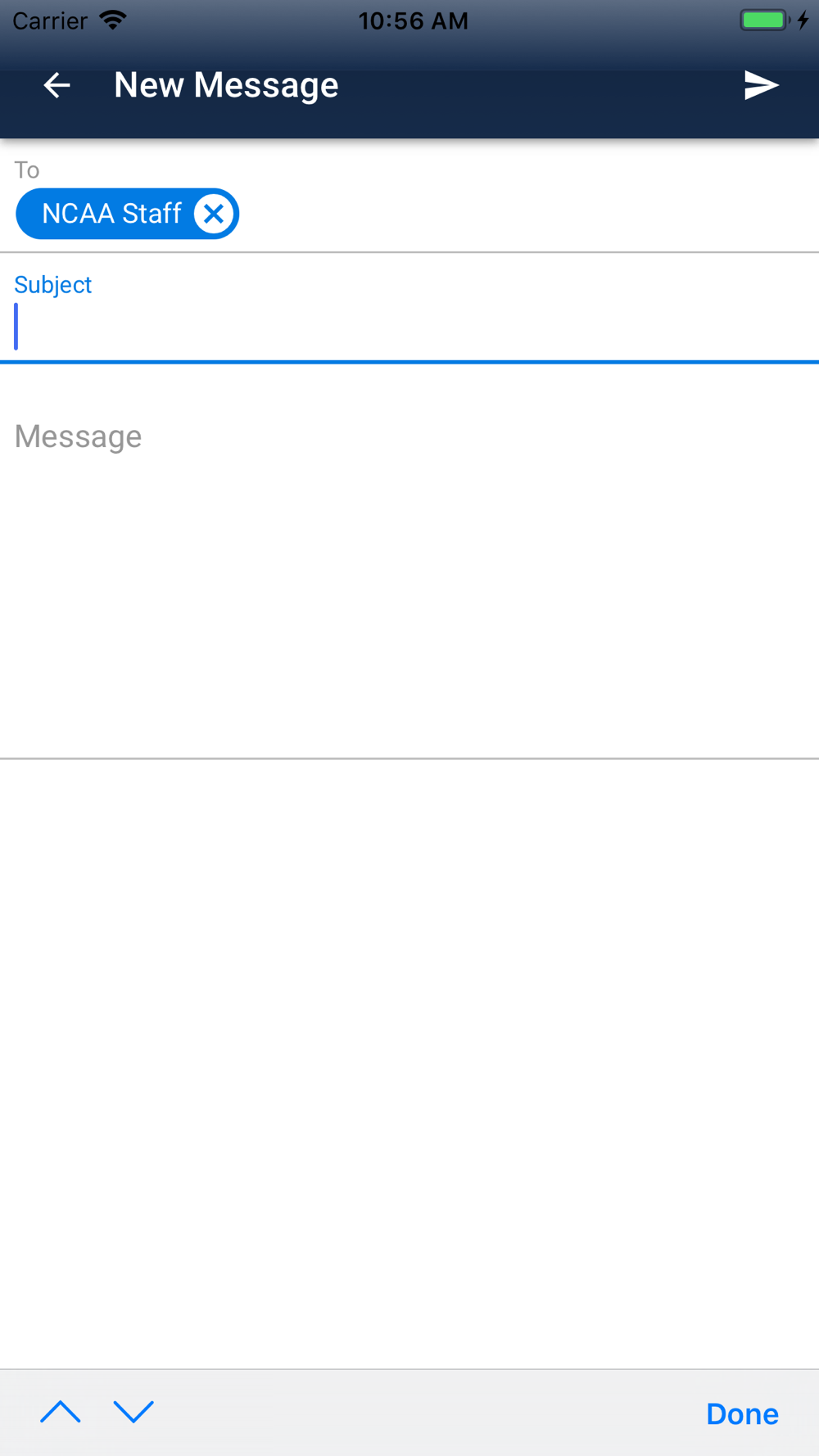Move to previous field with up chevron
The width and height of the screenshot is (819, 1456).
coord(61,1413)
